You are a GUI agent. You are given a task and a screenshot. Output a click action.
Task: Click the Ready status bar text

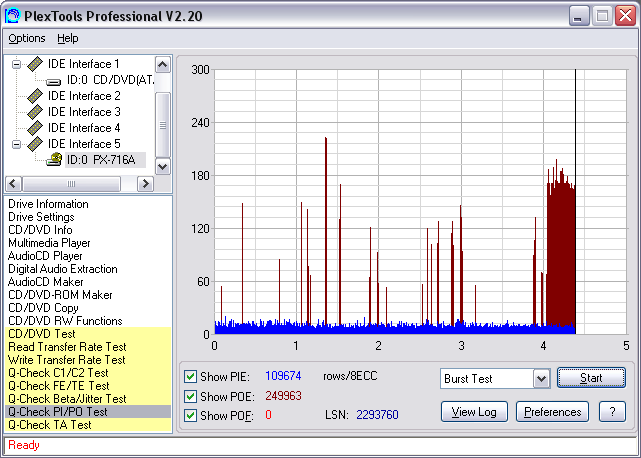click(24, 445)
